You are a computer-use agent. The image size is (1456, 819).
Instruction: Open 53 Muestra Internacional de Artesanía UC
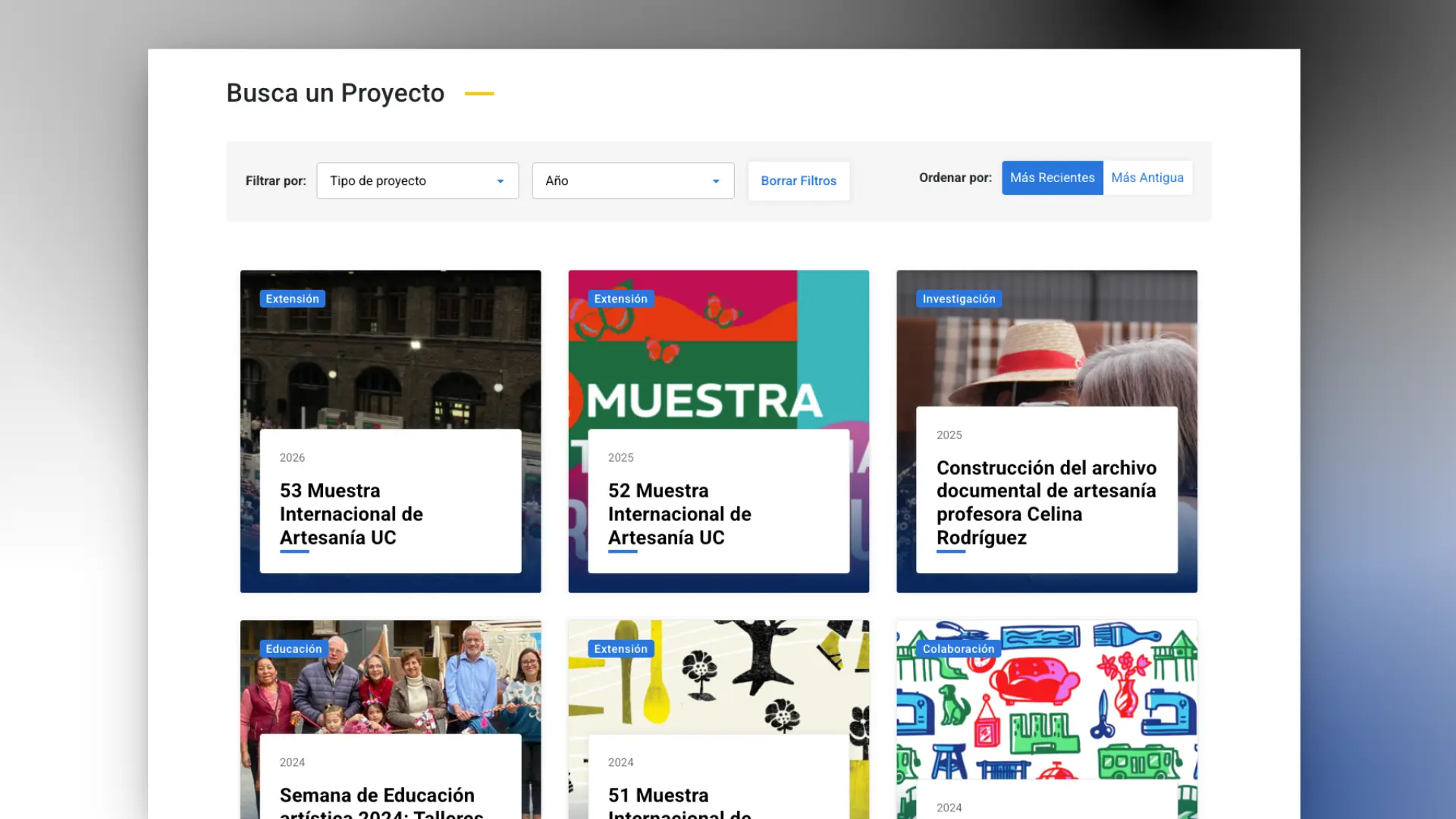coord(351,513)
